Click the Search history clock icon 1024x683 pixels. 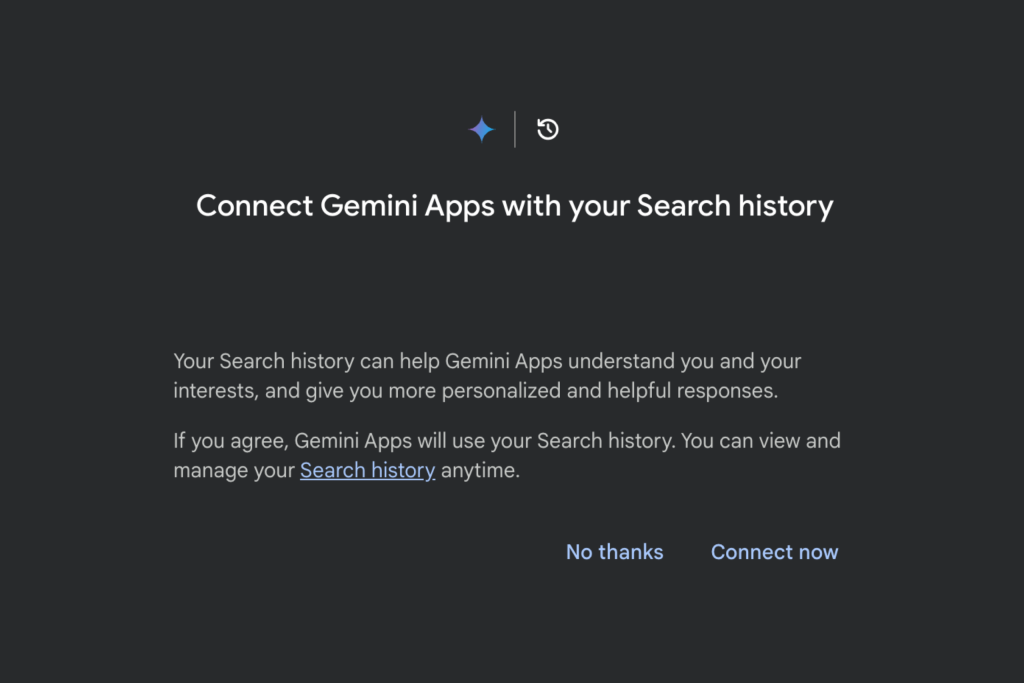(x=547, y=129)
